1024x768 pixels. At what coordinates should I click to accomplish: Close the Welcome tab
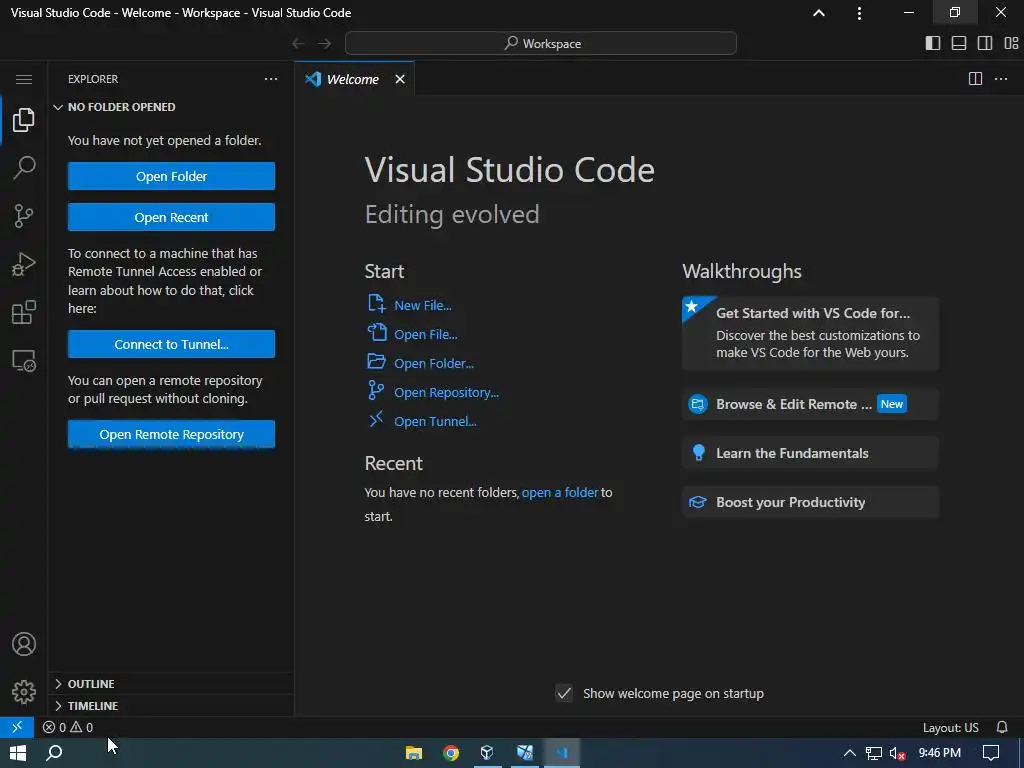tap(400, 79)
